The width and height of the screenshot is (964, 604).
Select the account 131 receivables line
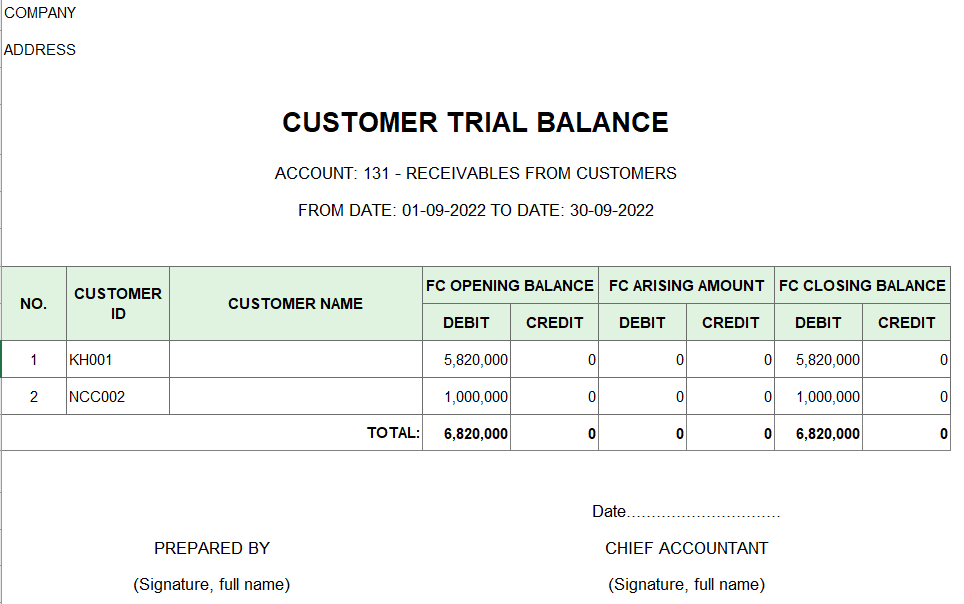(x=475, y=173)
